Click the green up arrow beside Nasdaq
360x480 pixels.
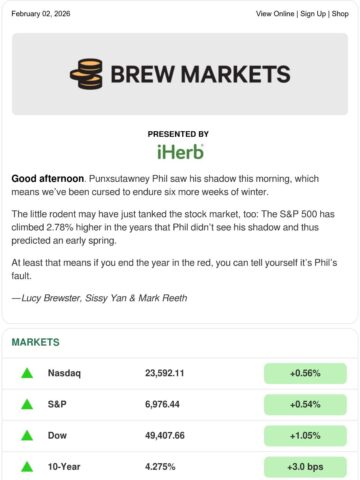pos(27,373)
